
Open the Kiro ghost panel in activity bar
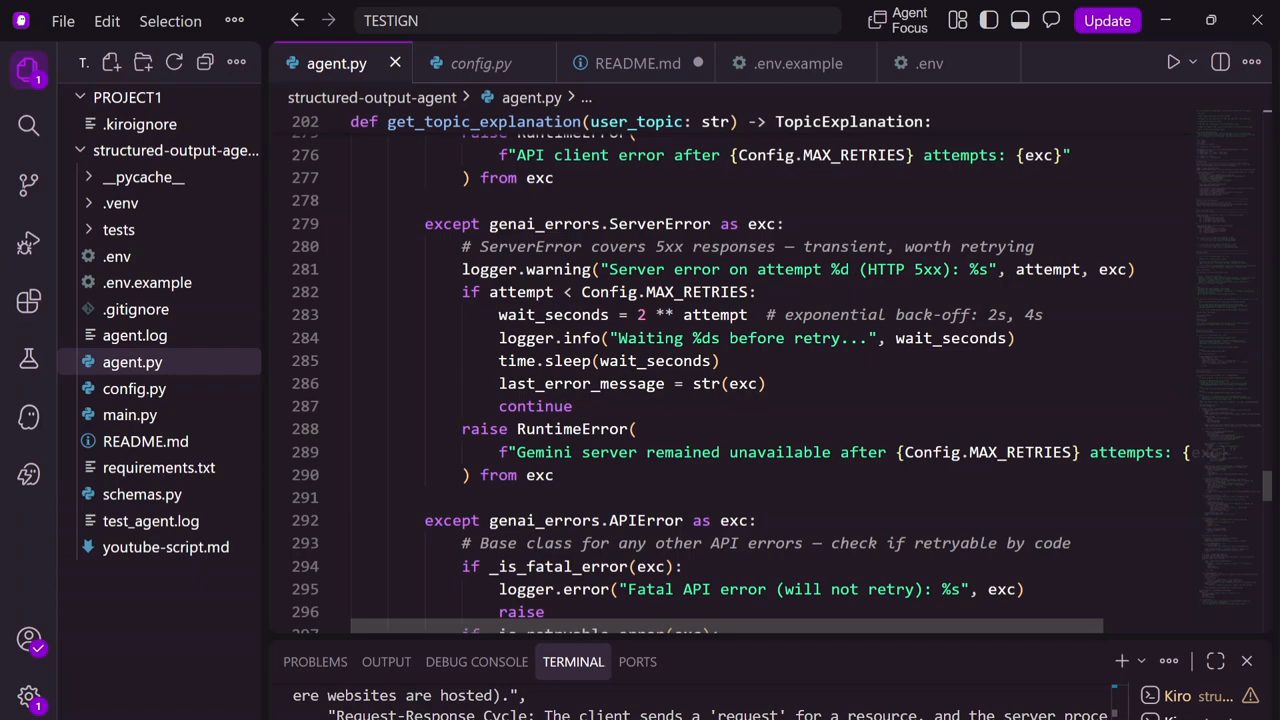(28, 417)
